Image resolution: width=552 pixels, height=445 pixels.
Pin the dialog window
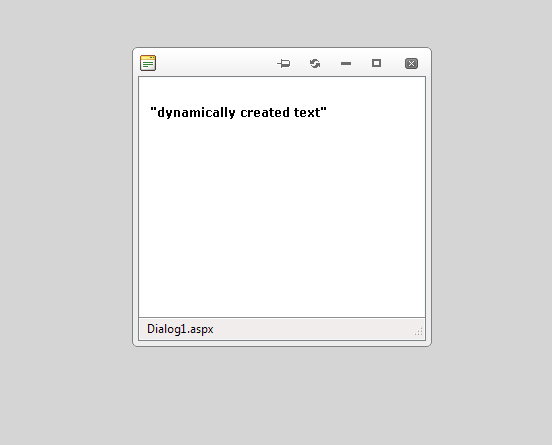pyautogui.click(x=284, y=63)
